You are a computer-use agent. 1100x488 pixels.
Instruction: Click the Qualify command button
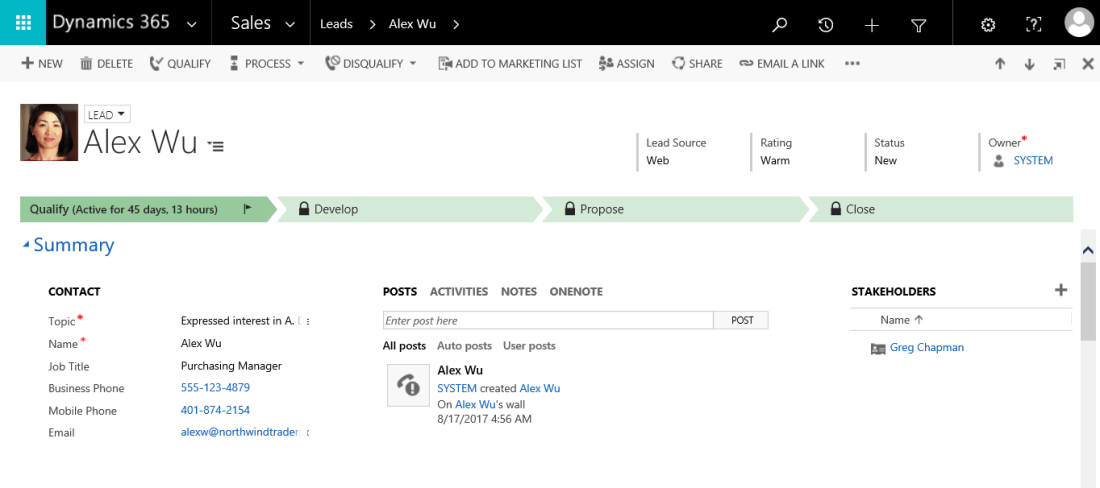click(x=180, y=64)
